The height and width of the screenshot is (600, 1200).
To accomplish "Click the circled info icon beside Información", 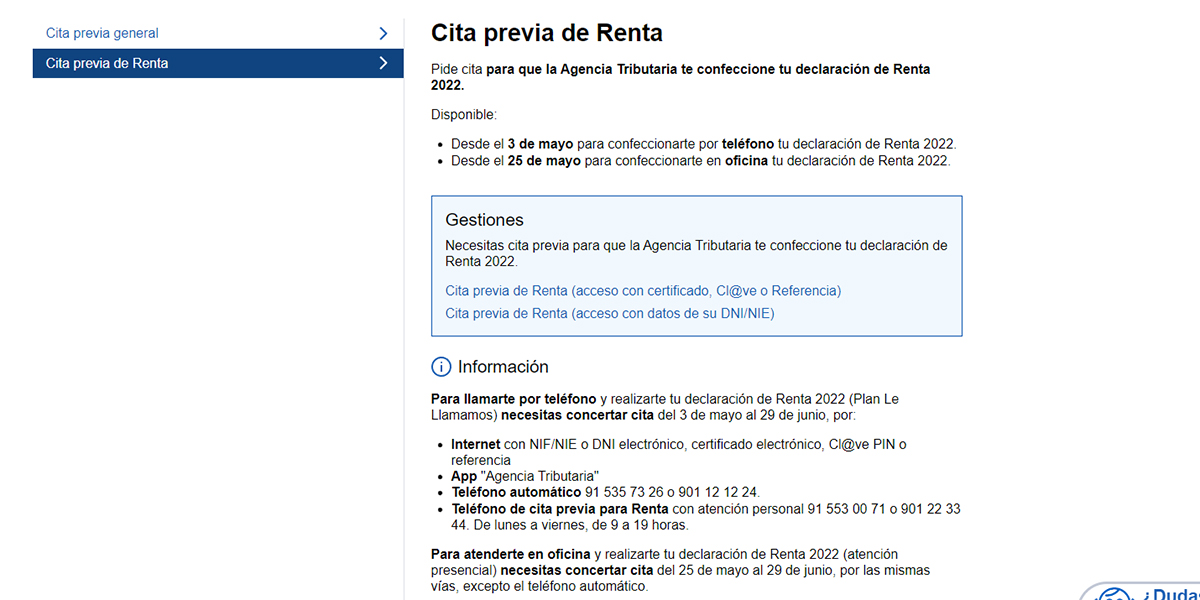I will 441,367.
